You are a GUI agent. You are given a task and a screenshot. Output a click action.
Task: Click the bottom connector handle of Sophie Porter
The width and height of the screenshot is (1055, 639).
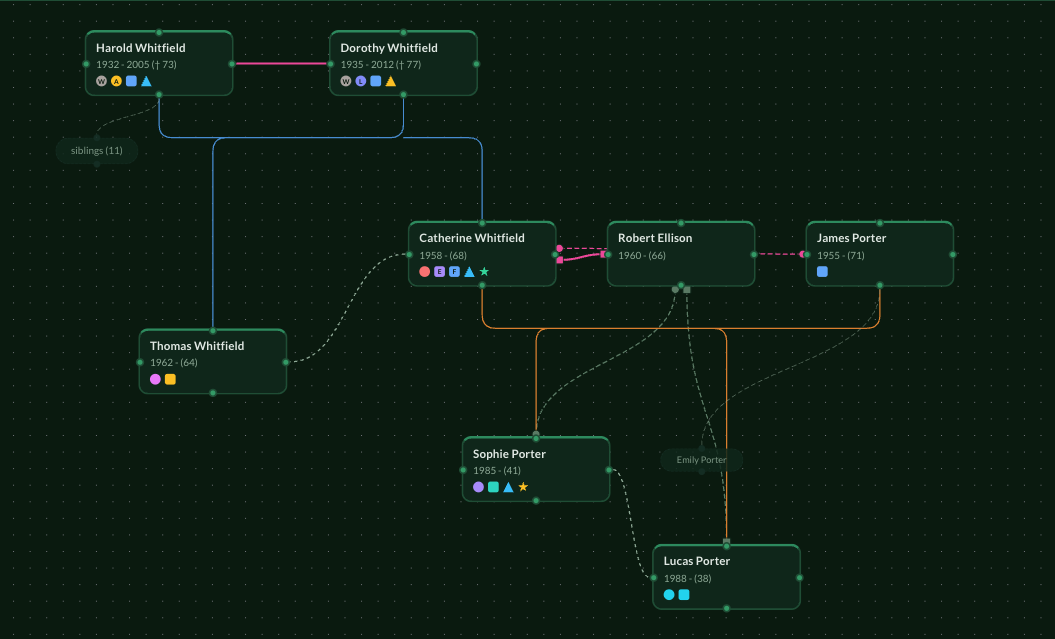coord(536,500)
